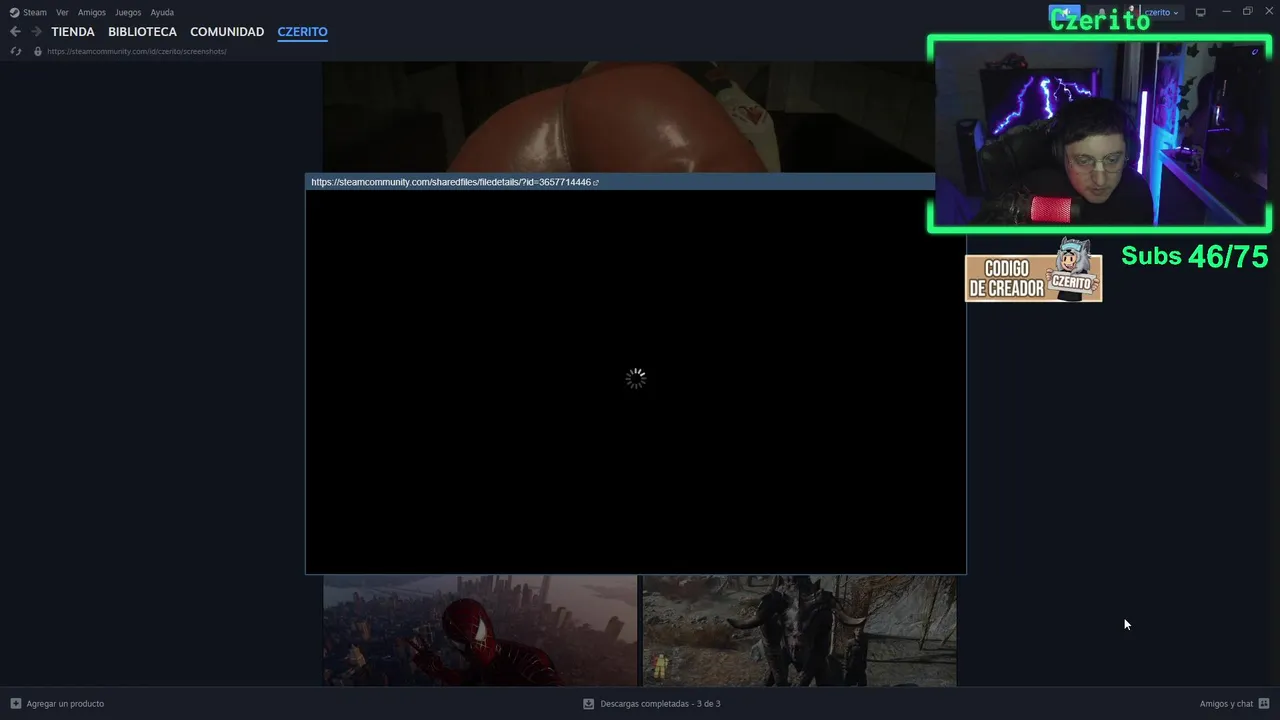
Task: Click the czerito avatar picture
Action: (1132, 12)
